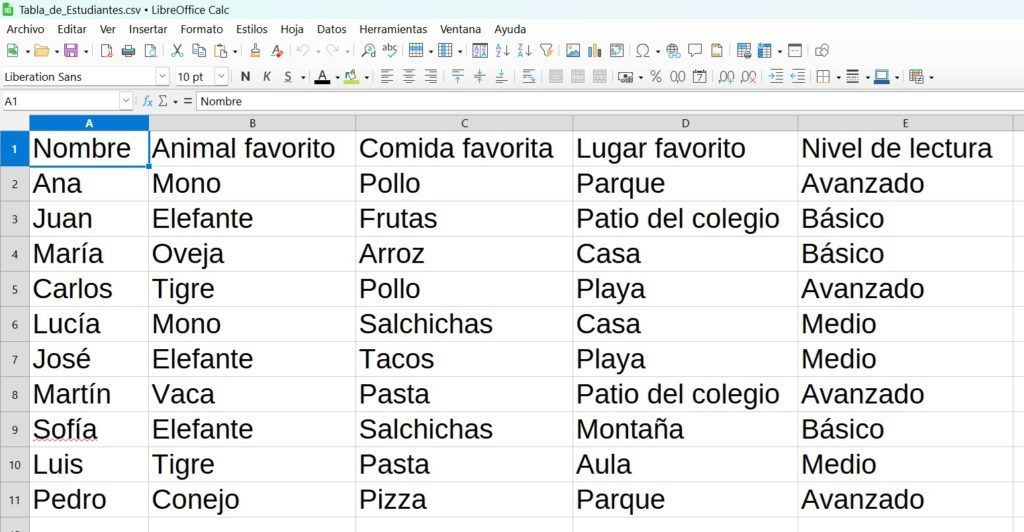Screen dimensions: 1024x532
Task: Toggle italic formatting K button
Action: tap(266, 77)
